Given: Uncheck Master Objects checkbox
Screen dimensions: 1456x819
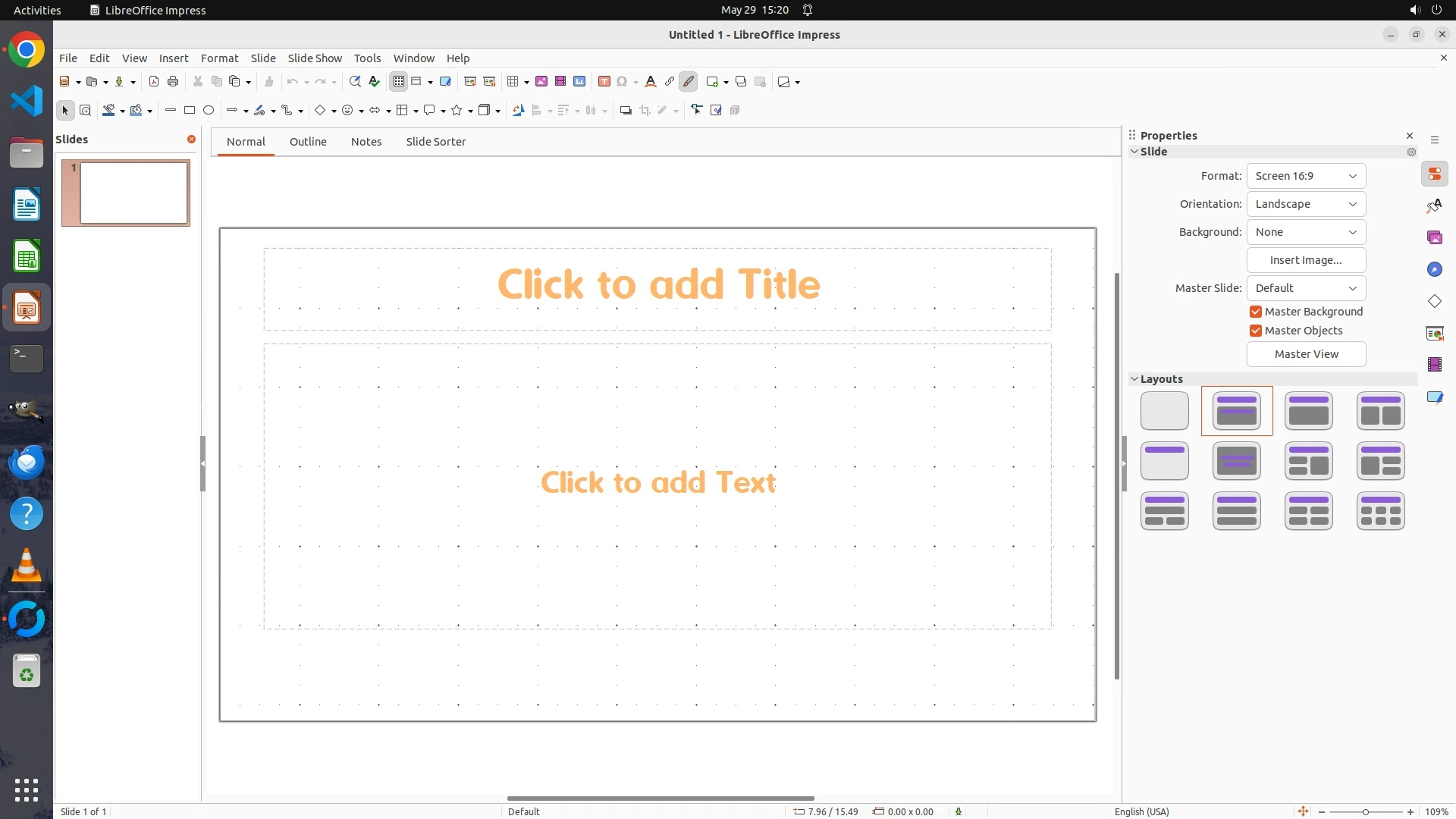Looking at the screenshot, I should 1256,331.
